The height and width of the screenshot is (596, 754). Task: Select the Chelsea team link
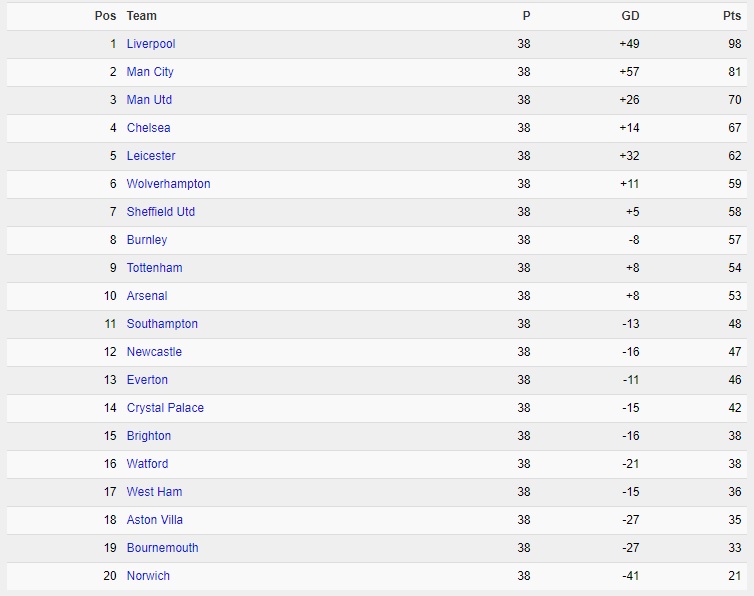point(148,127)
